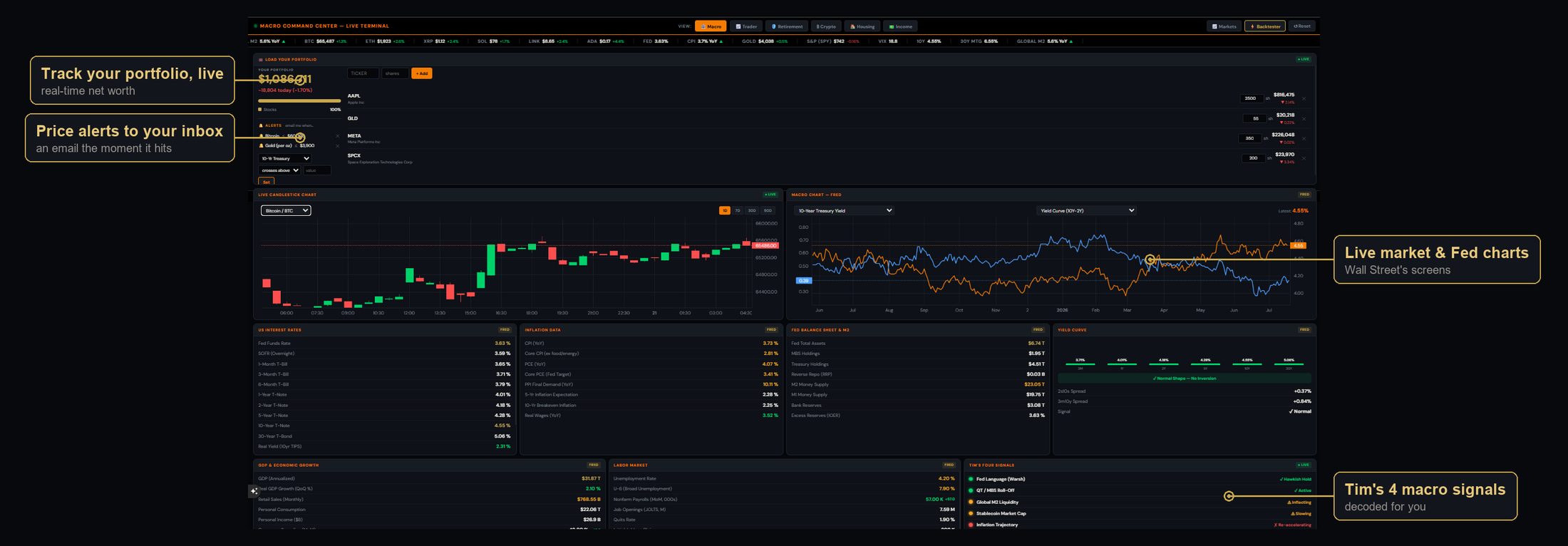Image resolution: width=1568 pixels, height=546 pixels.
Task: Click the Global M2 Liquidity signal row
Action: (1140, 502)
